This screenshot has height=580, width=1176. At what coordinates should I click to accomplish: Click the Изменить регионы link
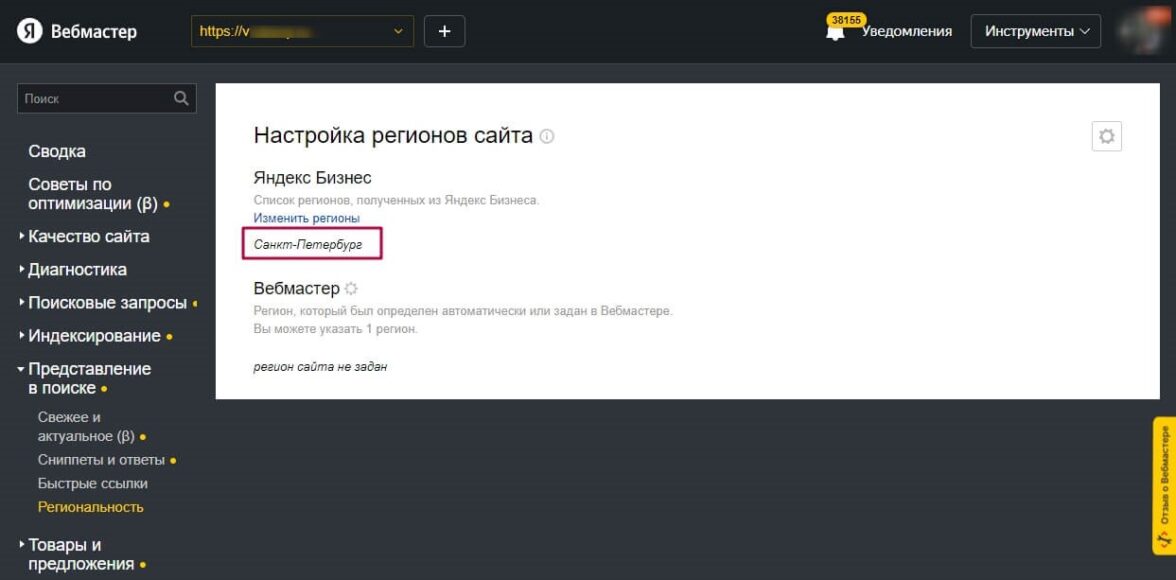click(x=306, y=218)
